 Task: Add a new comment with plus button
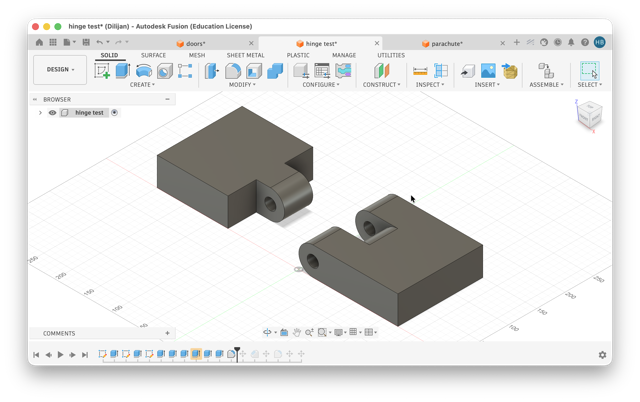(x=167, y=333)
